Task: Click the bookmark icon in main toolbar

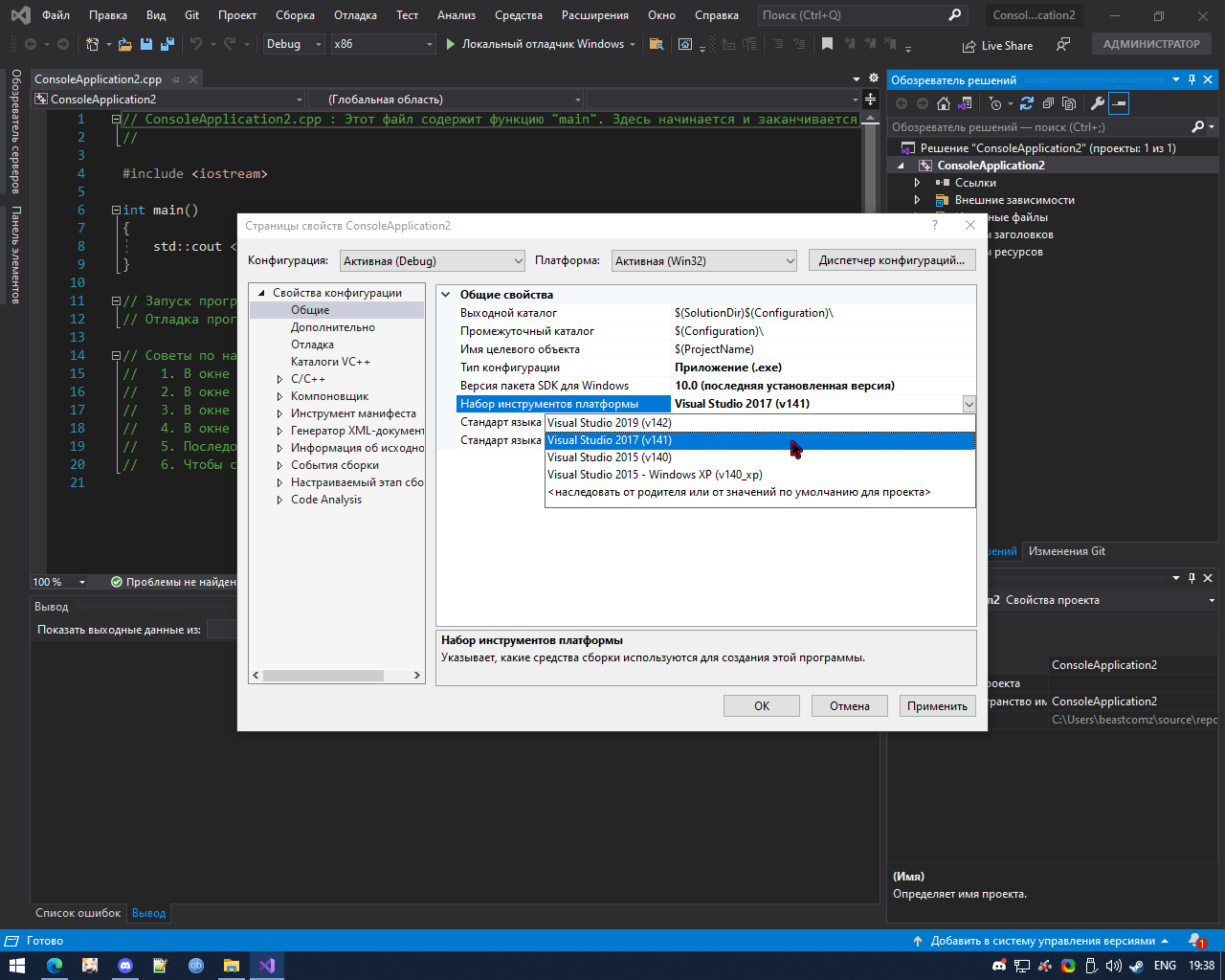Action: click(x=828, y=44)
